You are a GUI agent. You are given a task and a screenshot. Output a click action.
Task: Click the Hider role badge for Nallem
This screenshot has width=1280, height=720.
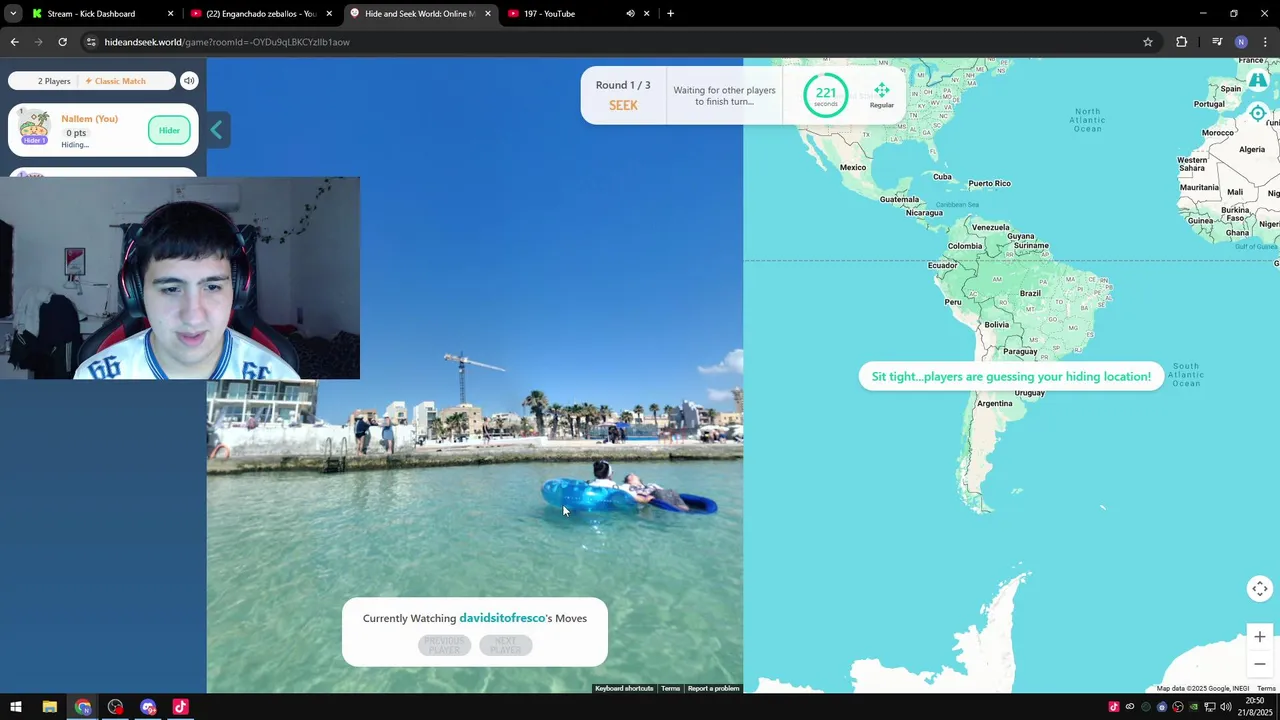tap(169, 130)
